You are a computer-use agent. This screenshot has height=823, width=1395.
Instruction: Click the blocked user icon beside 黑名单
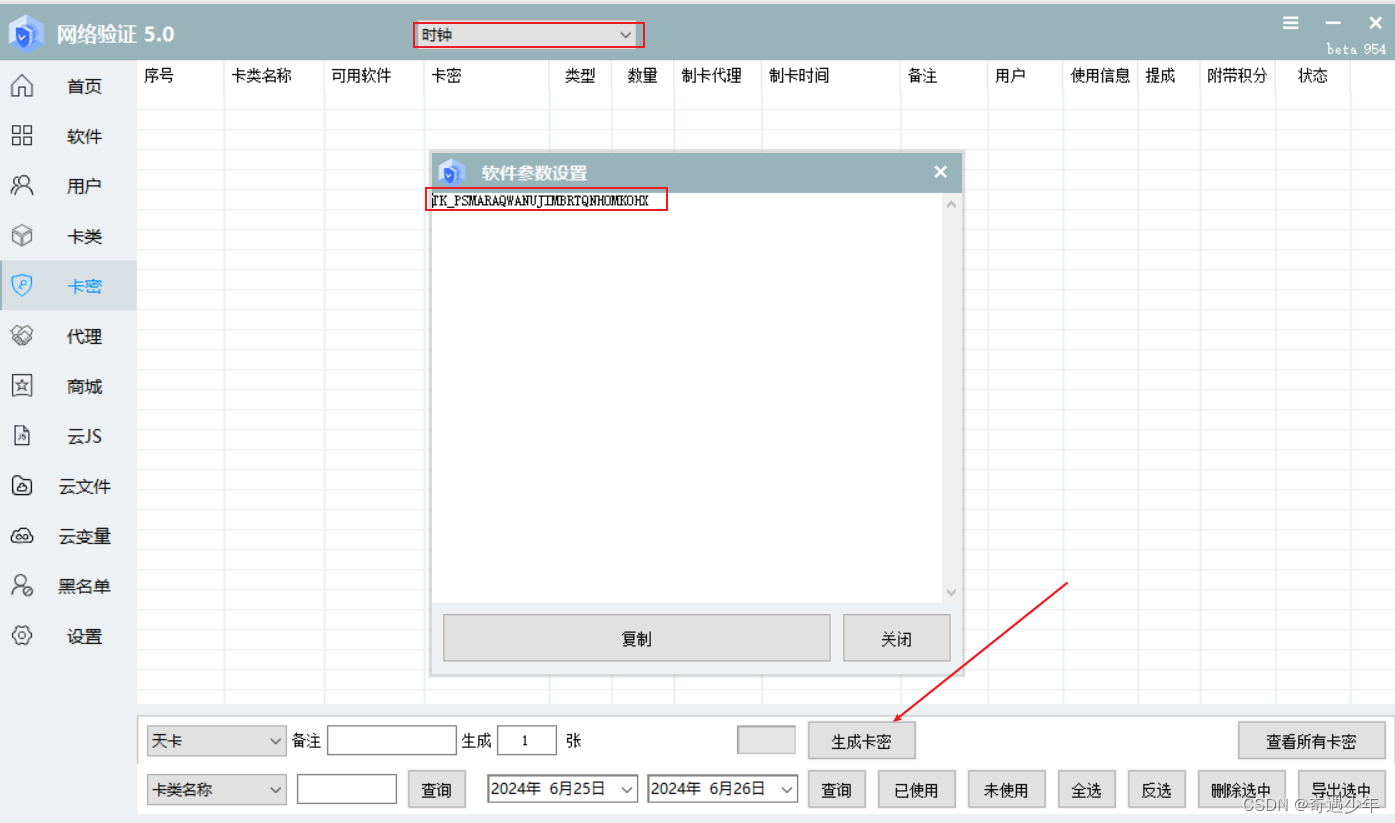[22, 586]
